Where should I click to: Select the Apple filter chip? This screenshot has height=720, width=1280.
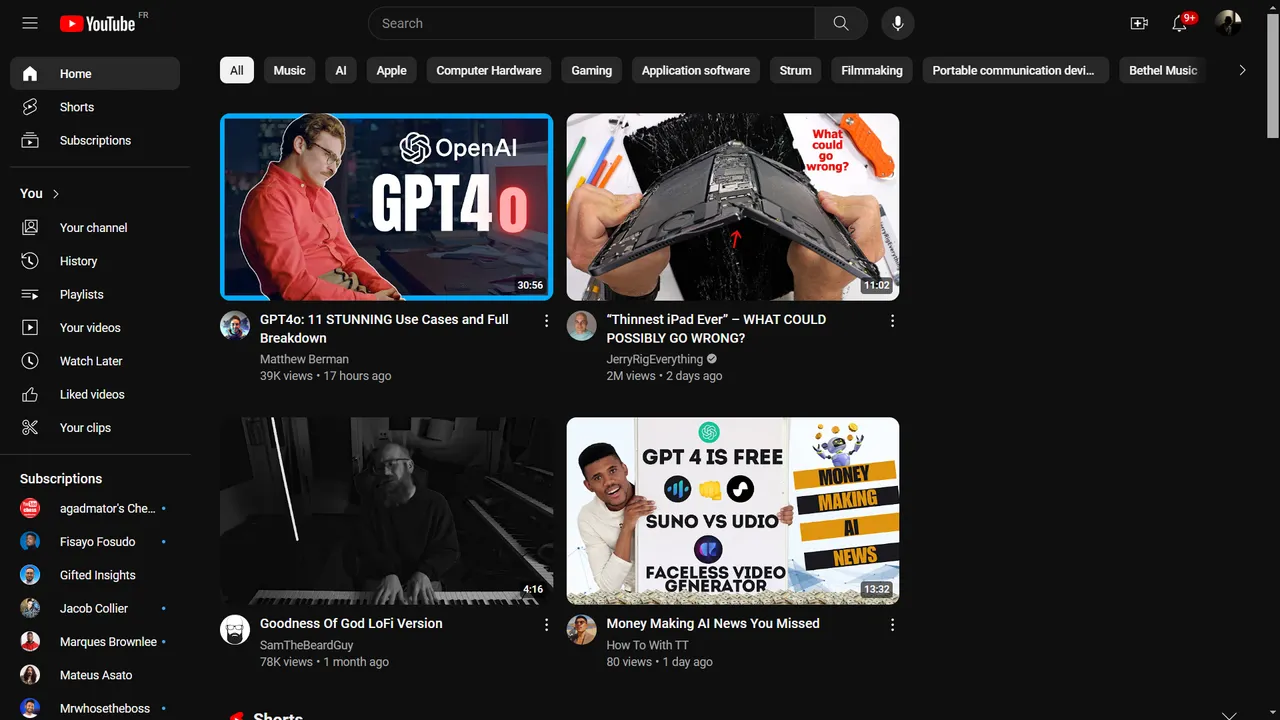point(392,70)
